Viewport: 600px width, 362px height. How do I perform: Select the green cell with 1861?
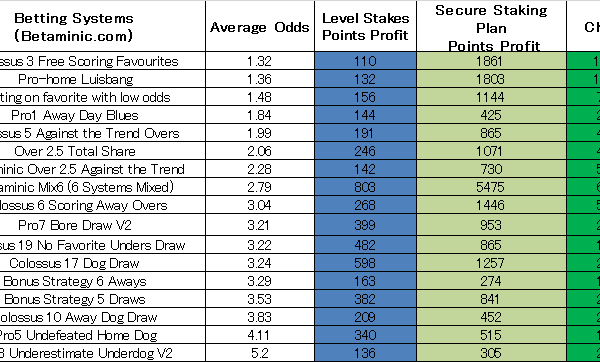click(x=491, y=61)
